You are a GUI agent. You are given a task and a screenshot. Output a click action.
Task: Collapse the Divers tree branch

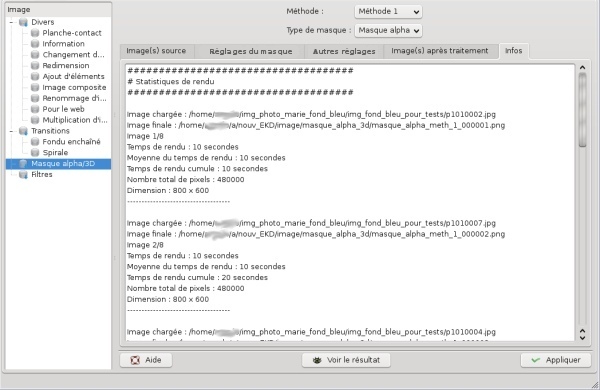11,22
